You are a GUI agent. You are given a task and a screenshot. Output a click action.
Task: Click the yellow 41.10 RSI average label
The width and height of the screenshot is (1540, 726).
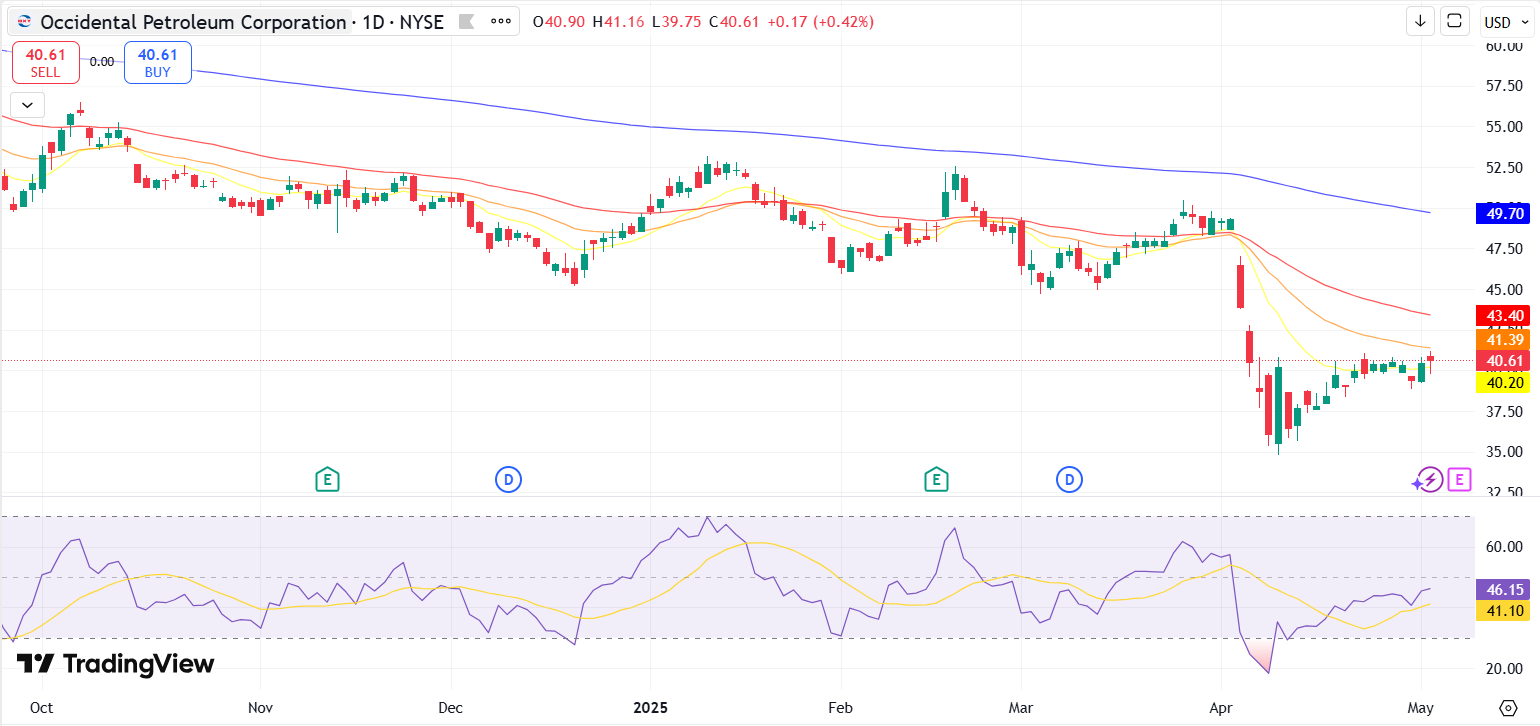[x=1504, y=610]
